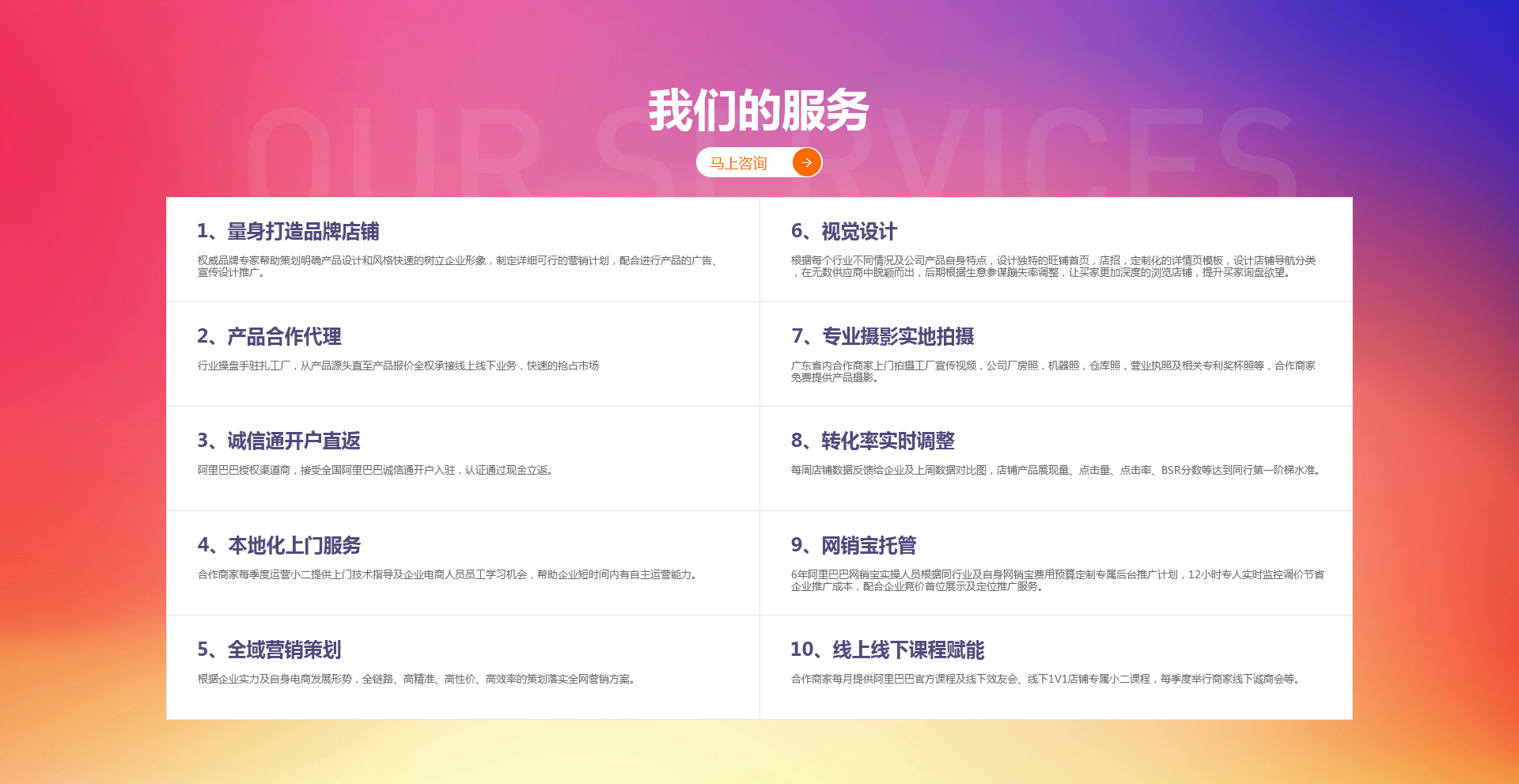Click the description under 网销宝托管

tap(1056, 580)
